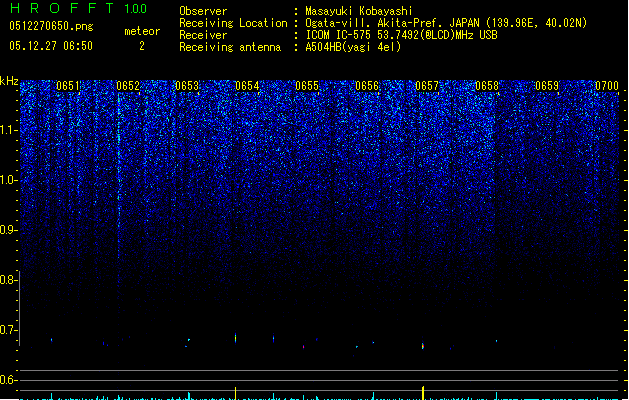629x400 pixels.
Task: Click the yellow detection spike below 0654
Action: (x=235, y=393)
